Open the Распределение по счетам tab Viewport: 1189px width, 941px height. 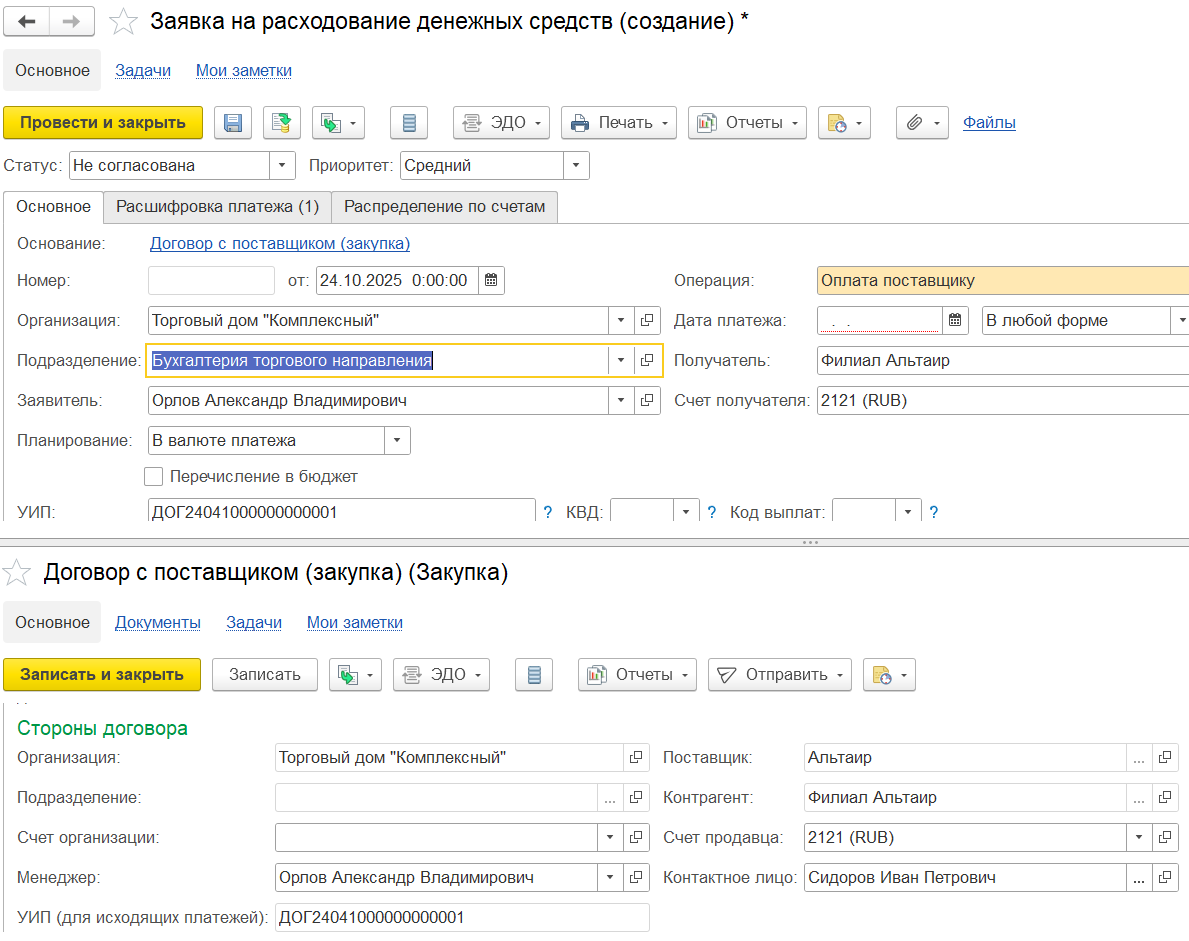tap(445, 207)
